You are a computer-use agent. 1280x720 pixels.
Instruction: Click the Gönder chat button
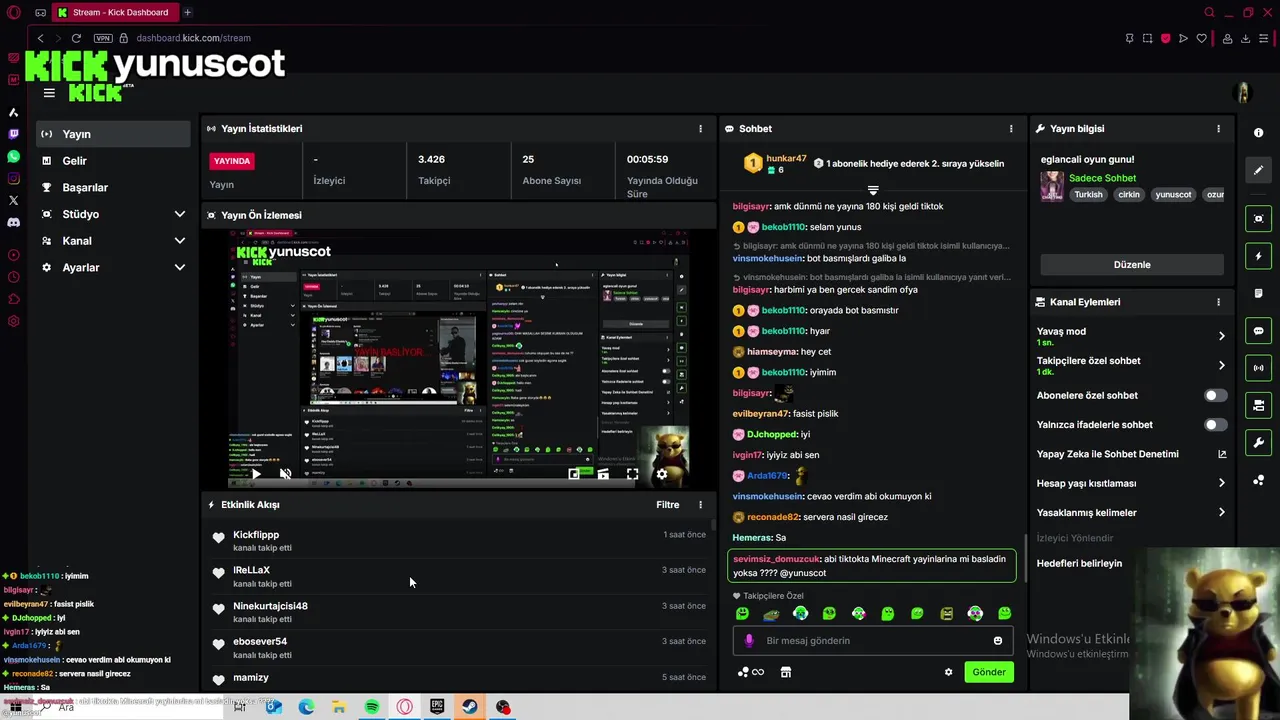pos(989,672)
